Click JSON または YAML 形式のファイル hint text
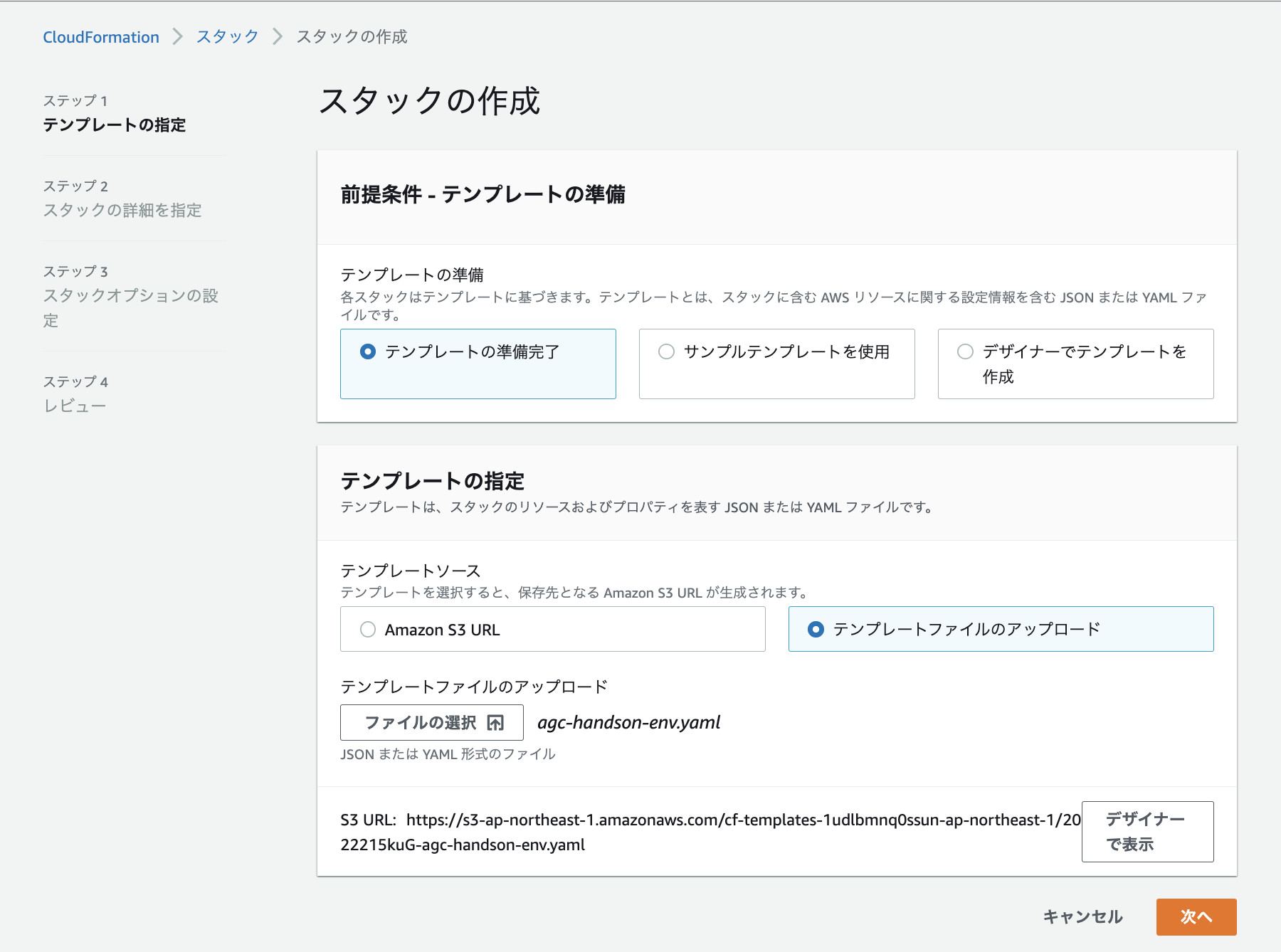Viewport: 1281px width, 952px height. 448,754
